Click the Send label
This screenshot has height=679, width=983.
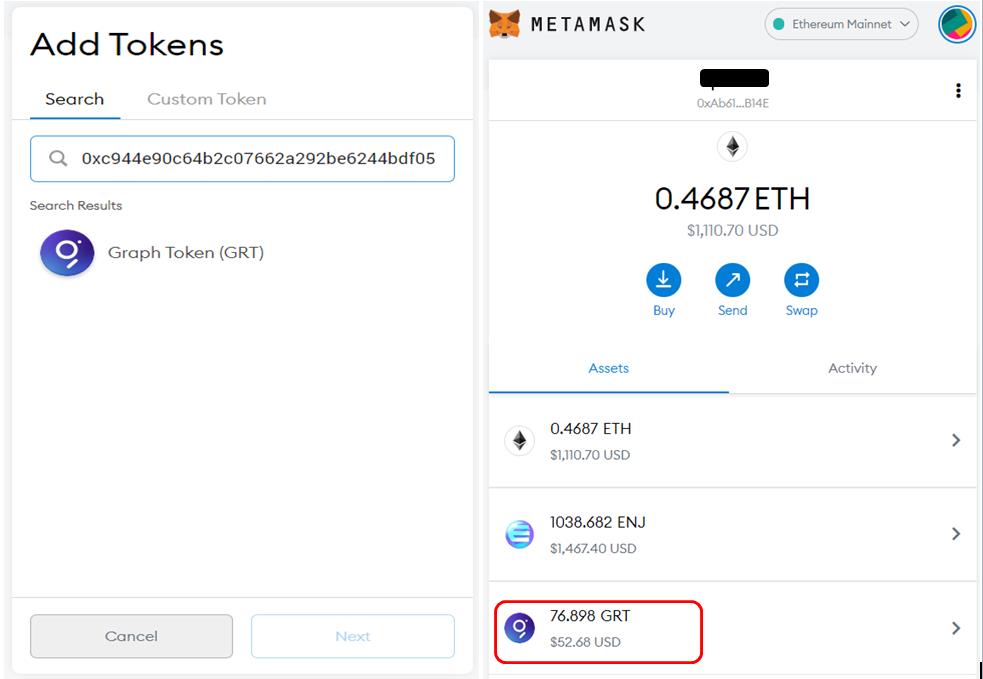click(732, 310)
